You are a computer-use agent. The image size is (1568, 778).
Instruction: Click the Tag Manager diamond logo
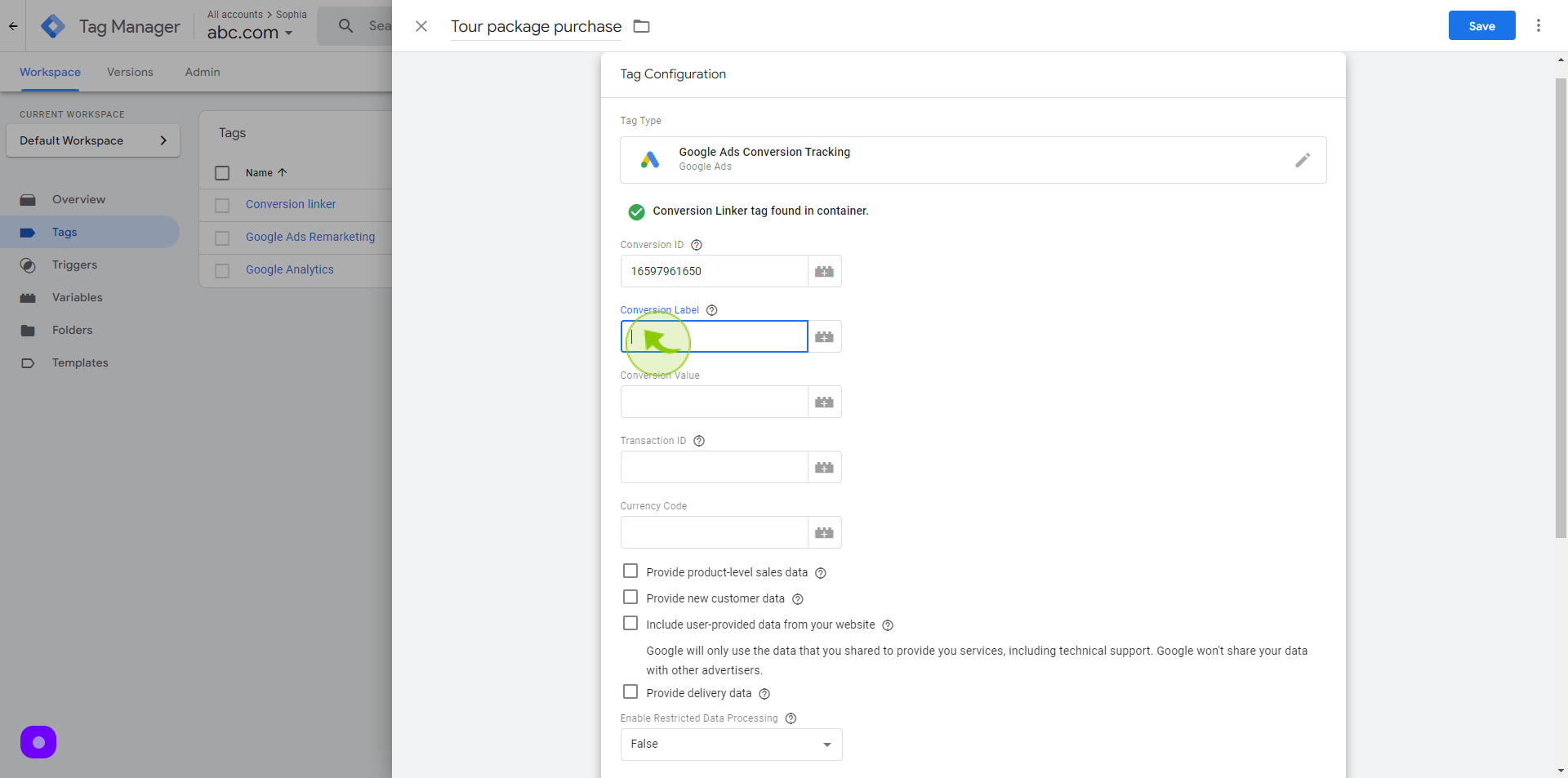[x=53, y=26]
